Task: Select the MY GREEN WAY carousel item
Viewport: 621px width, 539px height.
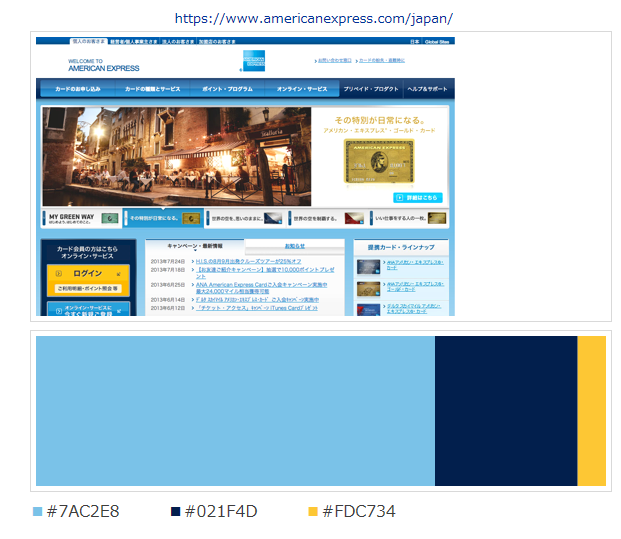Action: 82,218
